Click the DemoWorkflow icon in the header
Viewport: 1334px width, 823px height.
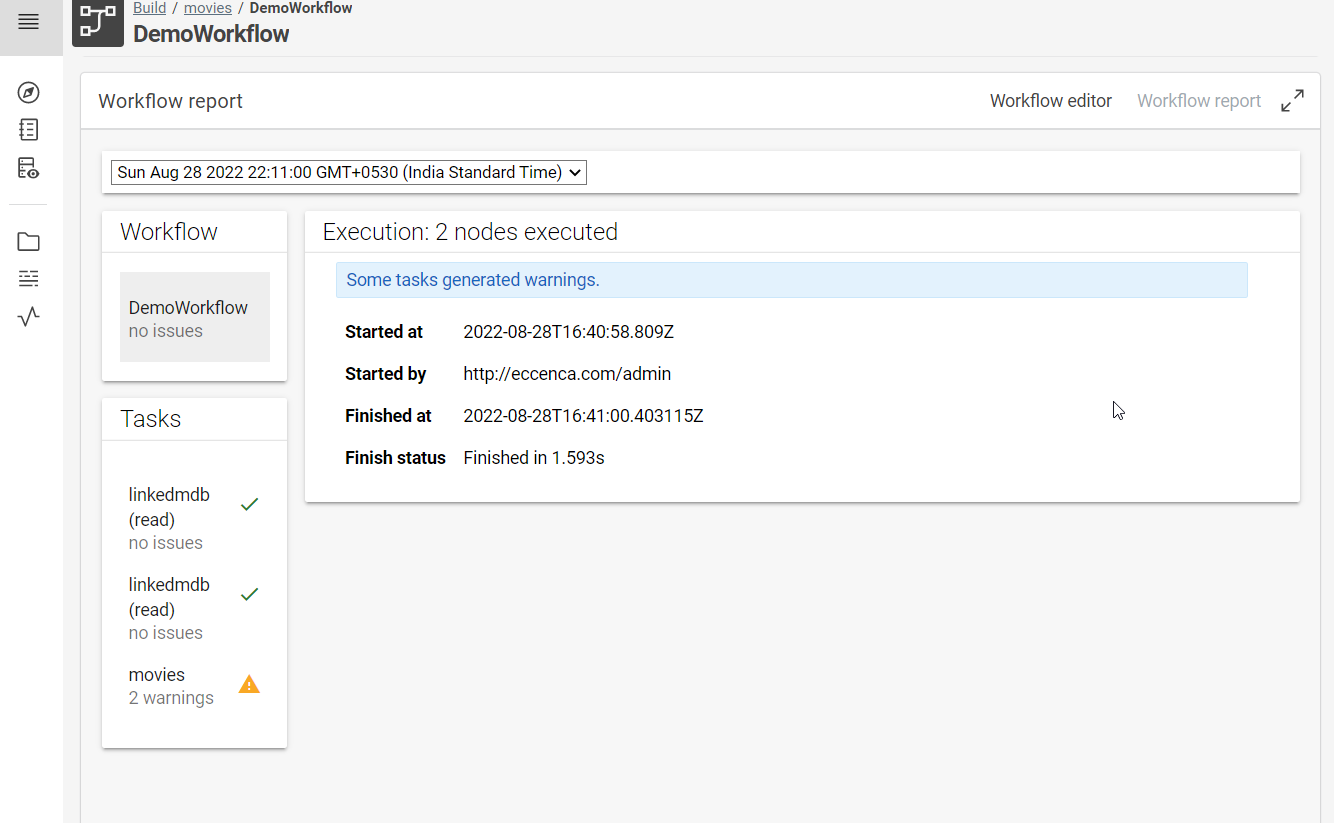97,21
